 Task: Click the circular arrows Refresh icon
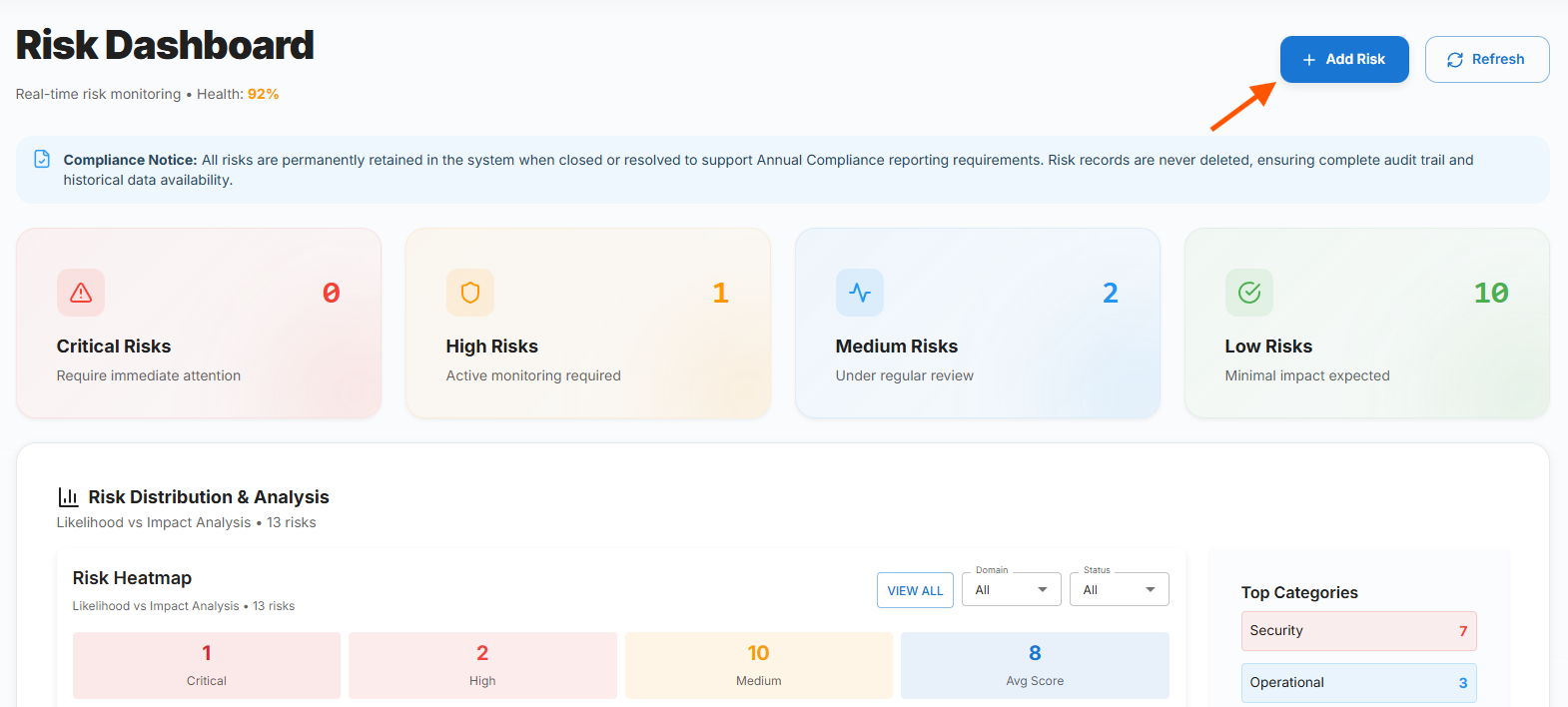pos(1455,60)
